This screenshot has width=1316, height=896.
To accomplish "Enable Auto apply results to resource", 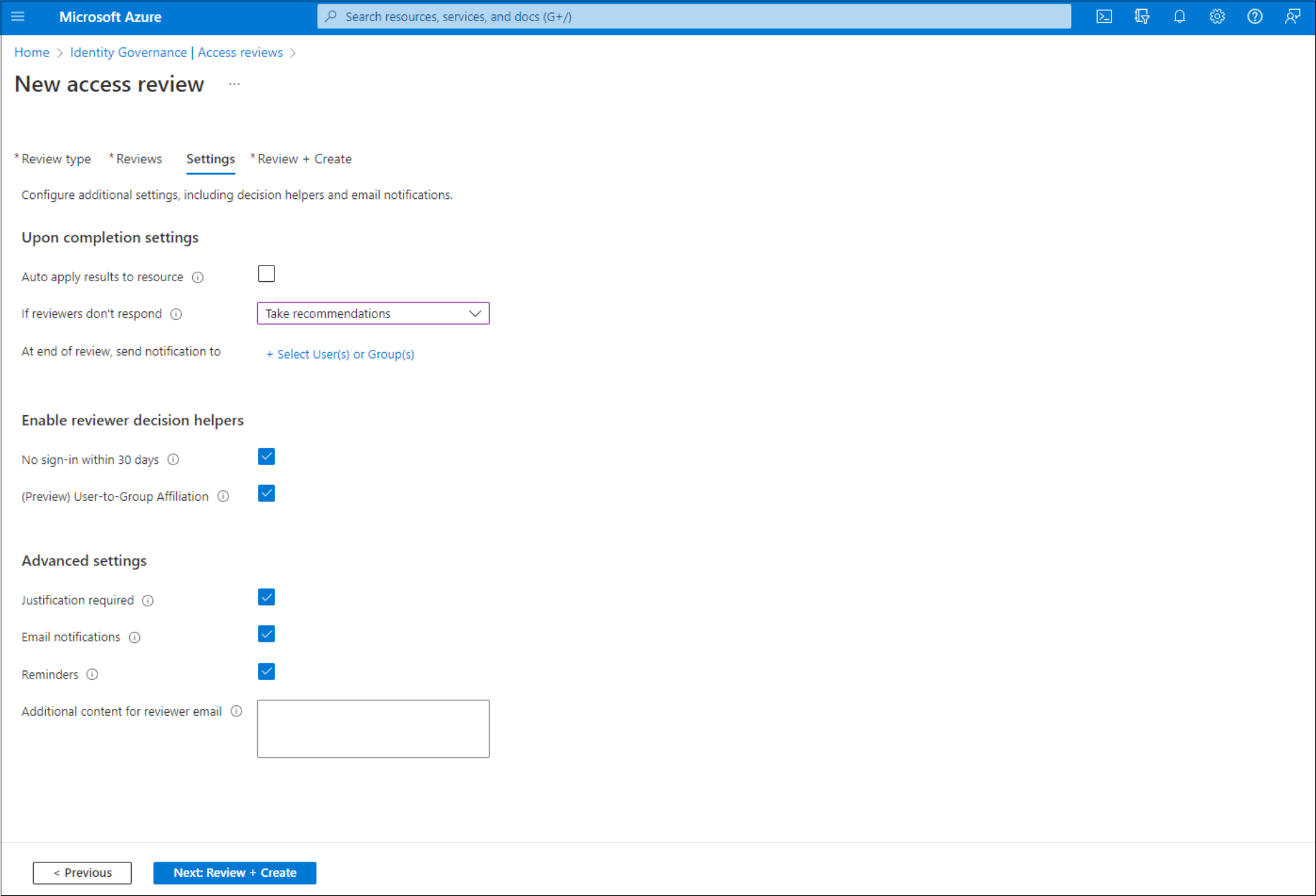I will 266,273.
